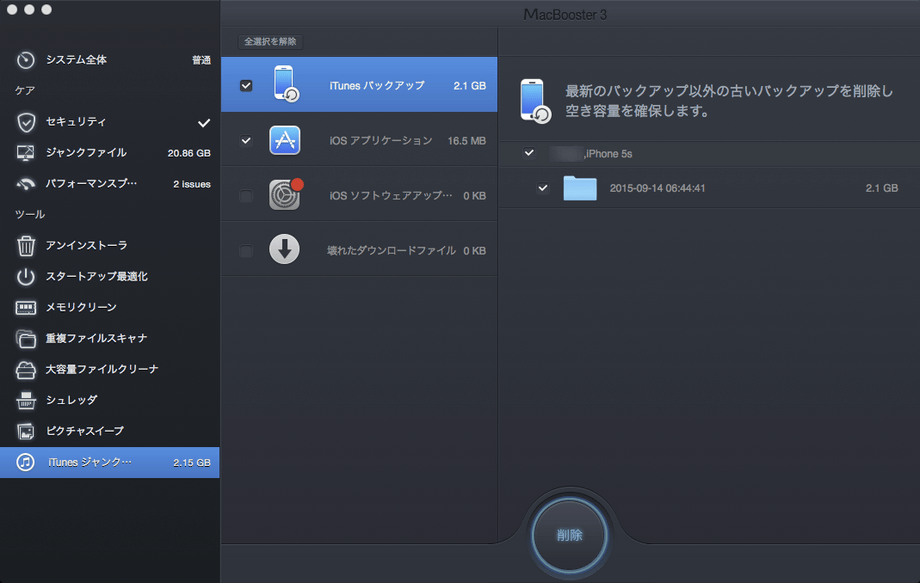Click the 普通 system status label
The height and width of the screenshot is (583, 920).
pos(201,60)
